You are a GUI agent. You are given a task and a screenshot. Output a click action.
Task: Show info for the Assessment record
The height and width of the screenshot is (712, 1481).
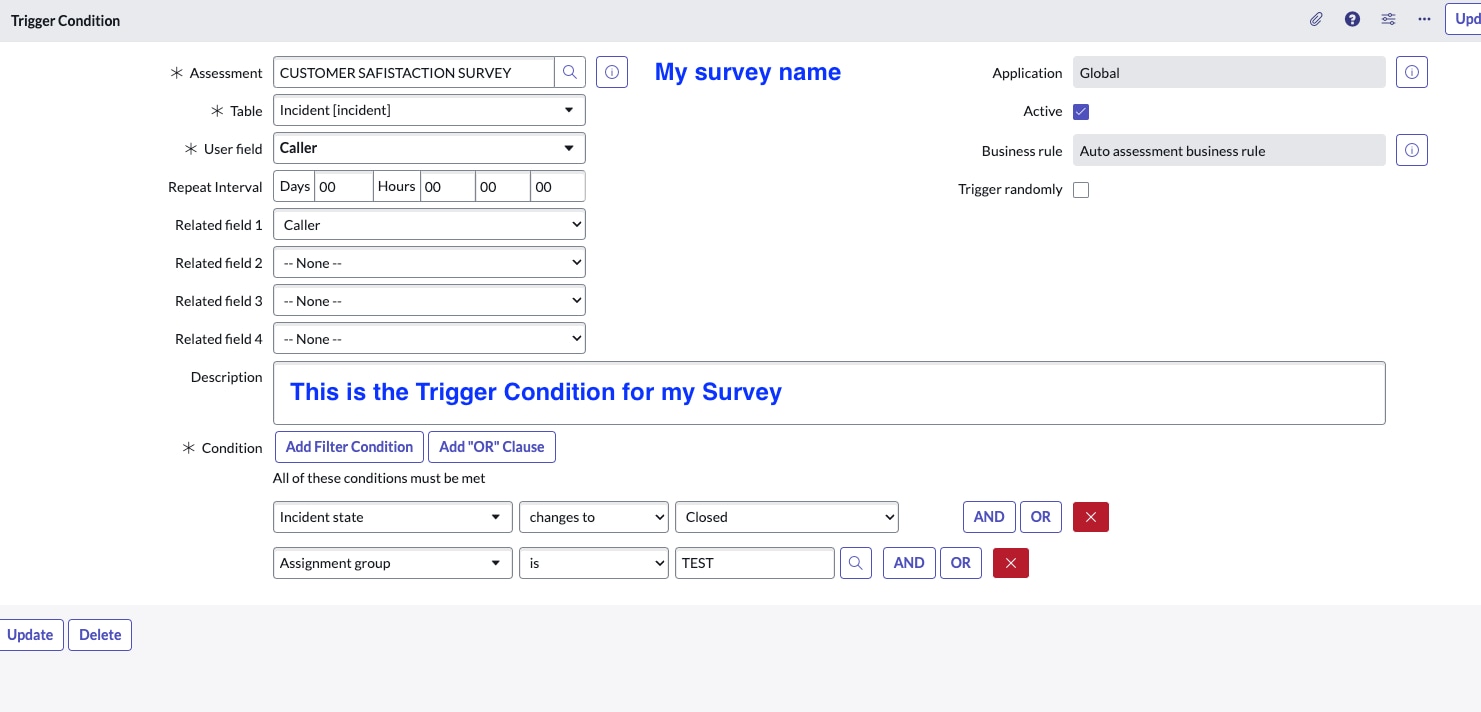[x=612, y=72]
